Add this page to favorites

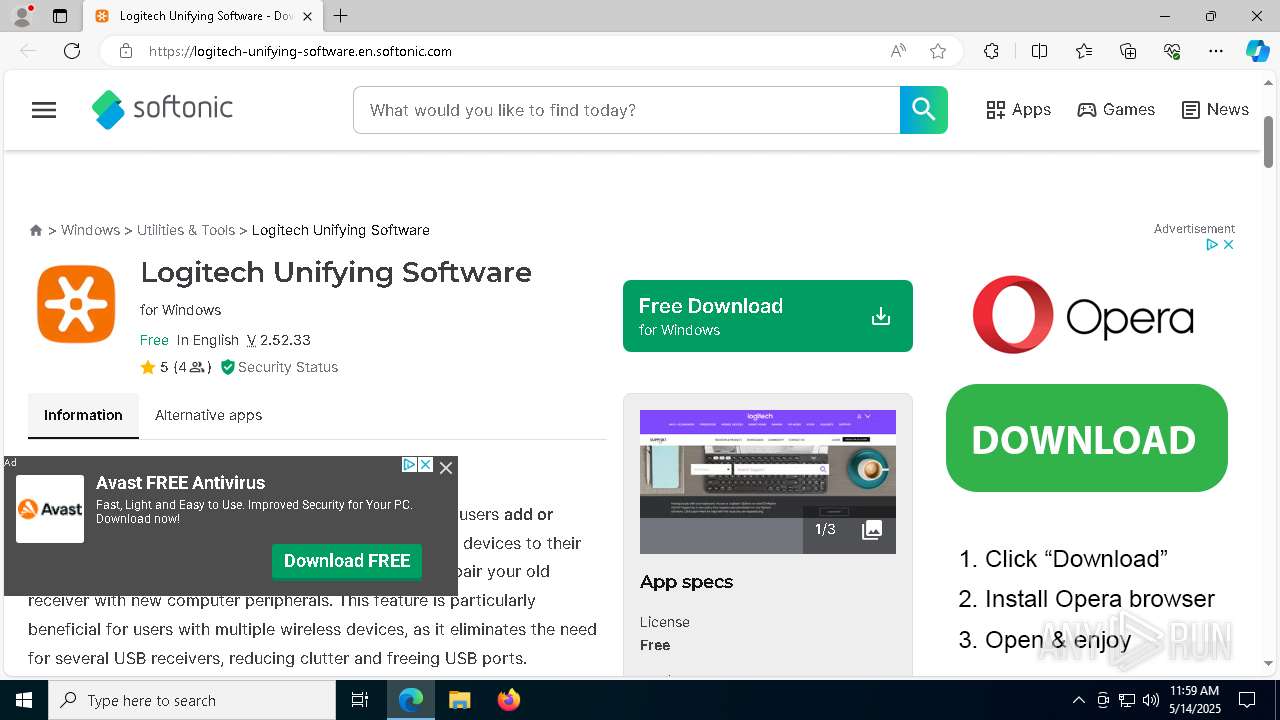938,51
